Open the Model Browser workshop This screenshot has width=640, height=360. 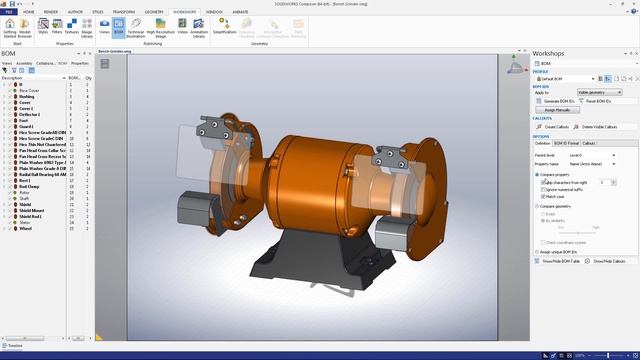click(24, 28)
